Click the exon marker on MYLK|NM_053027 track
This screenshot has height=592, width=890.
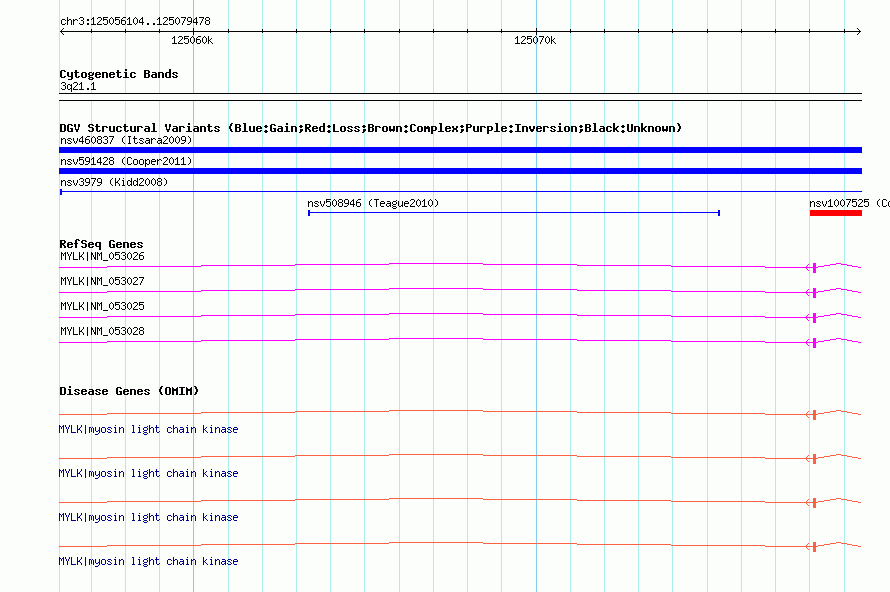tap(814, 292)
